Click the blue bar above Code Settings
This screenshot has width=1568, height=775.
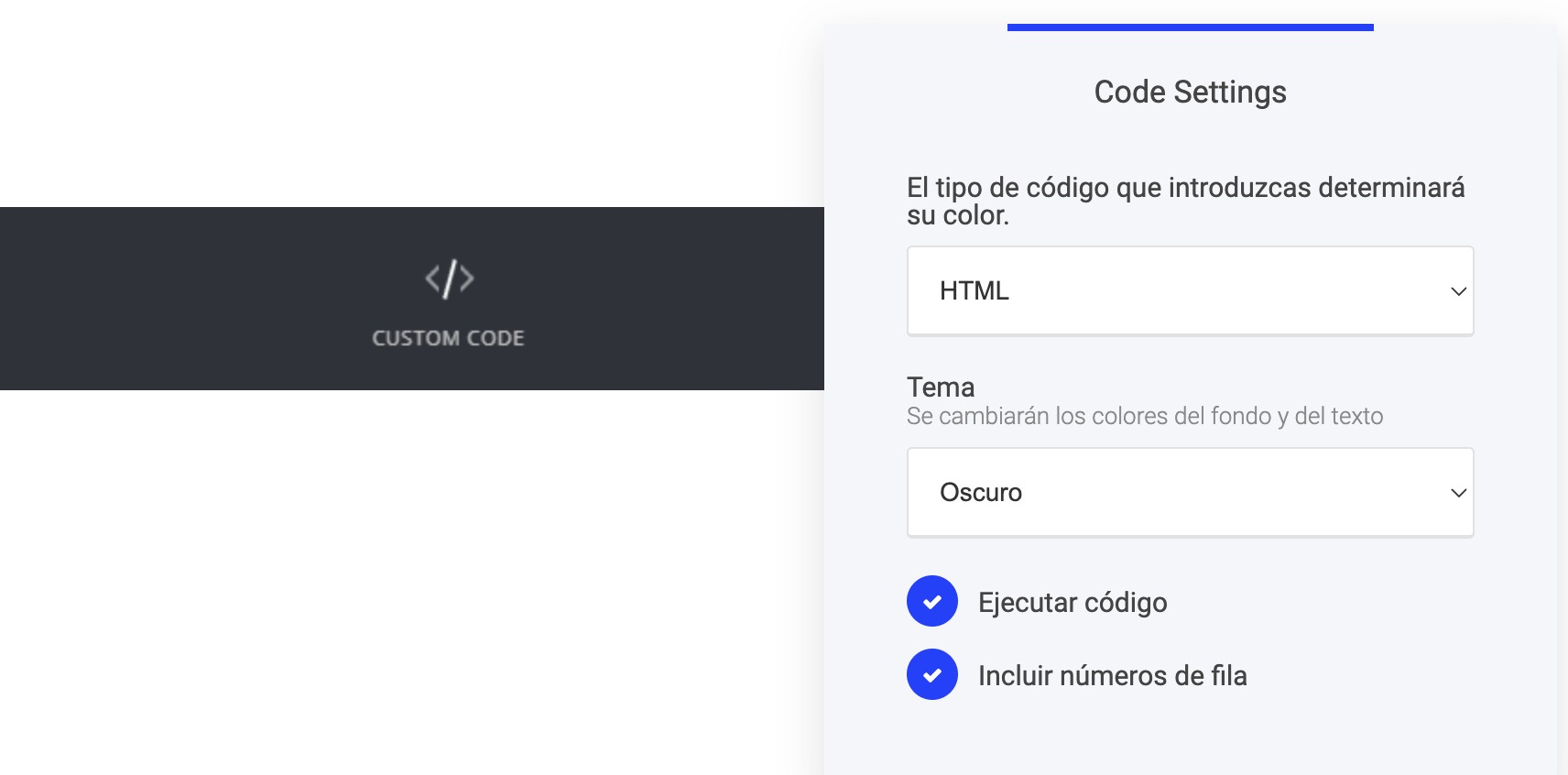[1190, 27]
